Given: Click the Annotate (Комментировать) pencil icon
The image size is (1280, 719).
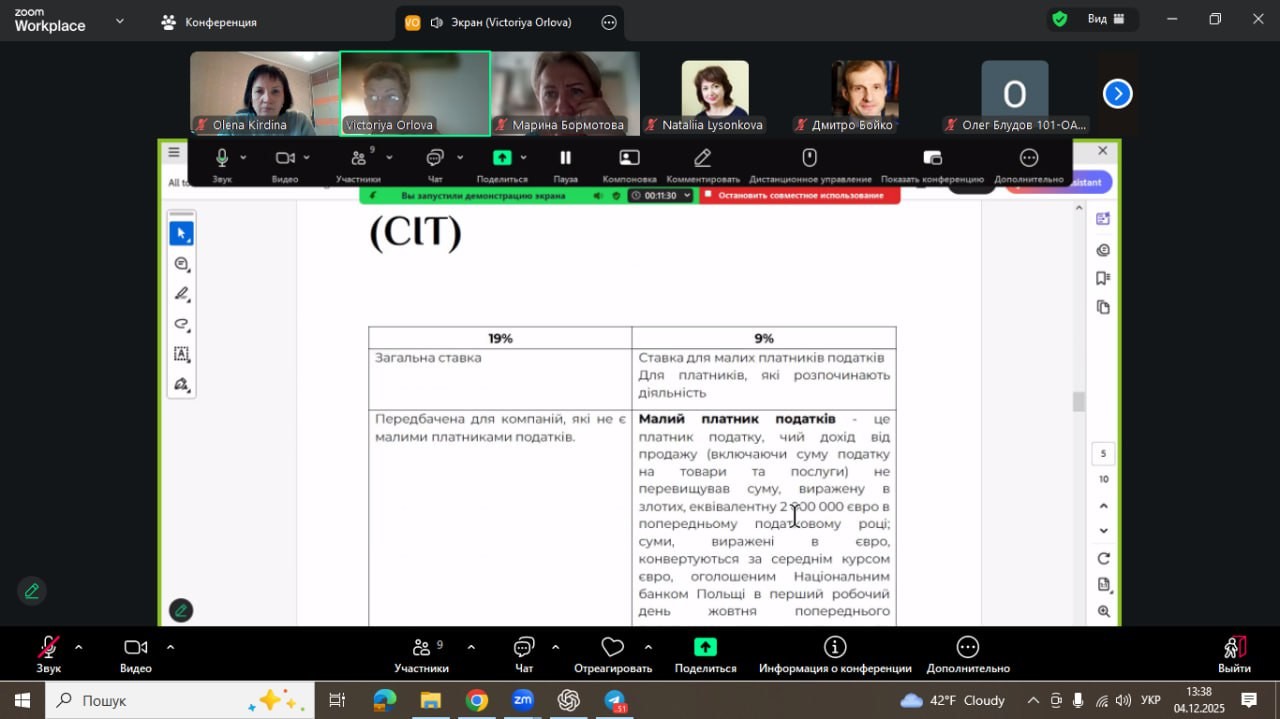Looking at the screenshot, I should point(702,158).
